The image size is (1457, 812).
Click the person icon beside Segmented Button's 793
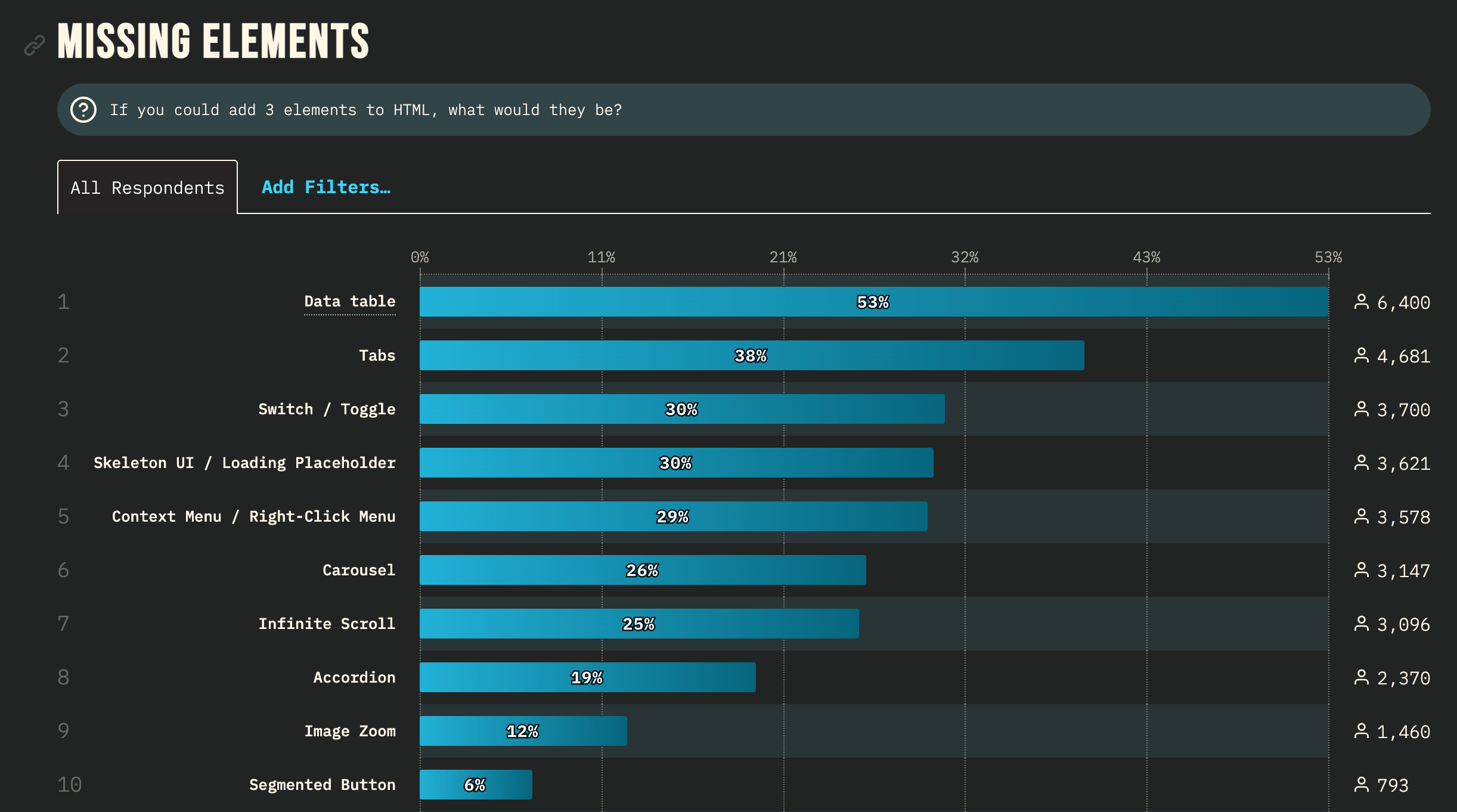[x=1363, y=785]
